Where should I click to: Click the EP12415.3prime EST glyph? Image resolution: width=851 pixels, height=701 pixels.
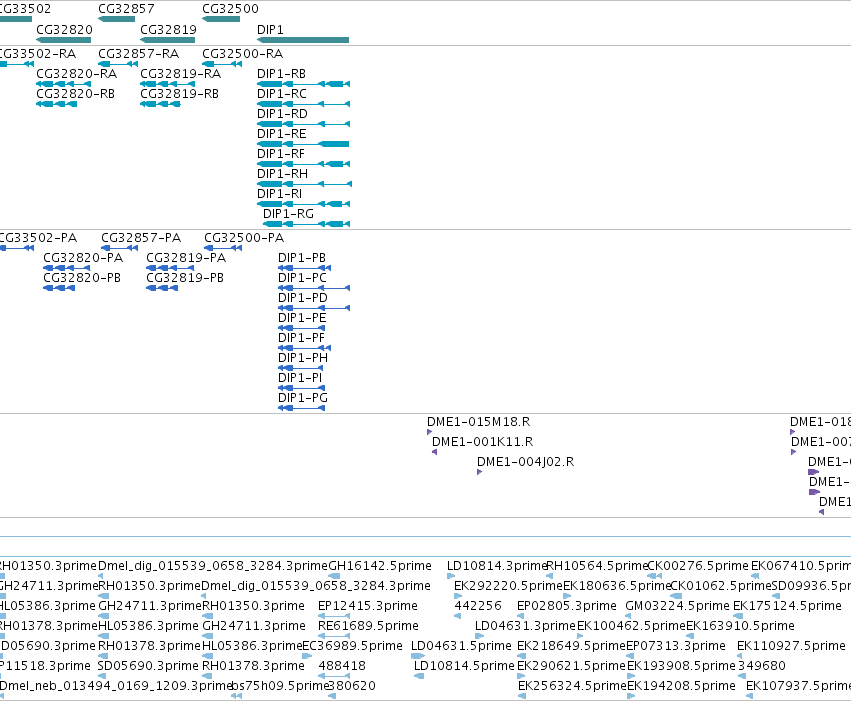pyautogui.click(x=334, y=616)
